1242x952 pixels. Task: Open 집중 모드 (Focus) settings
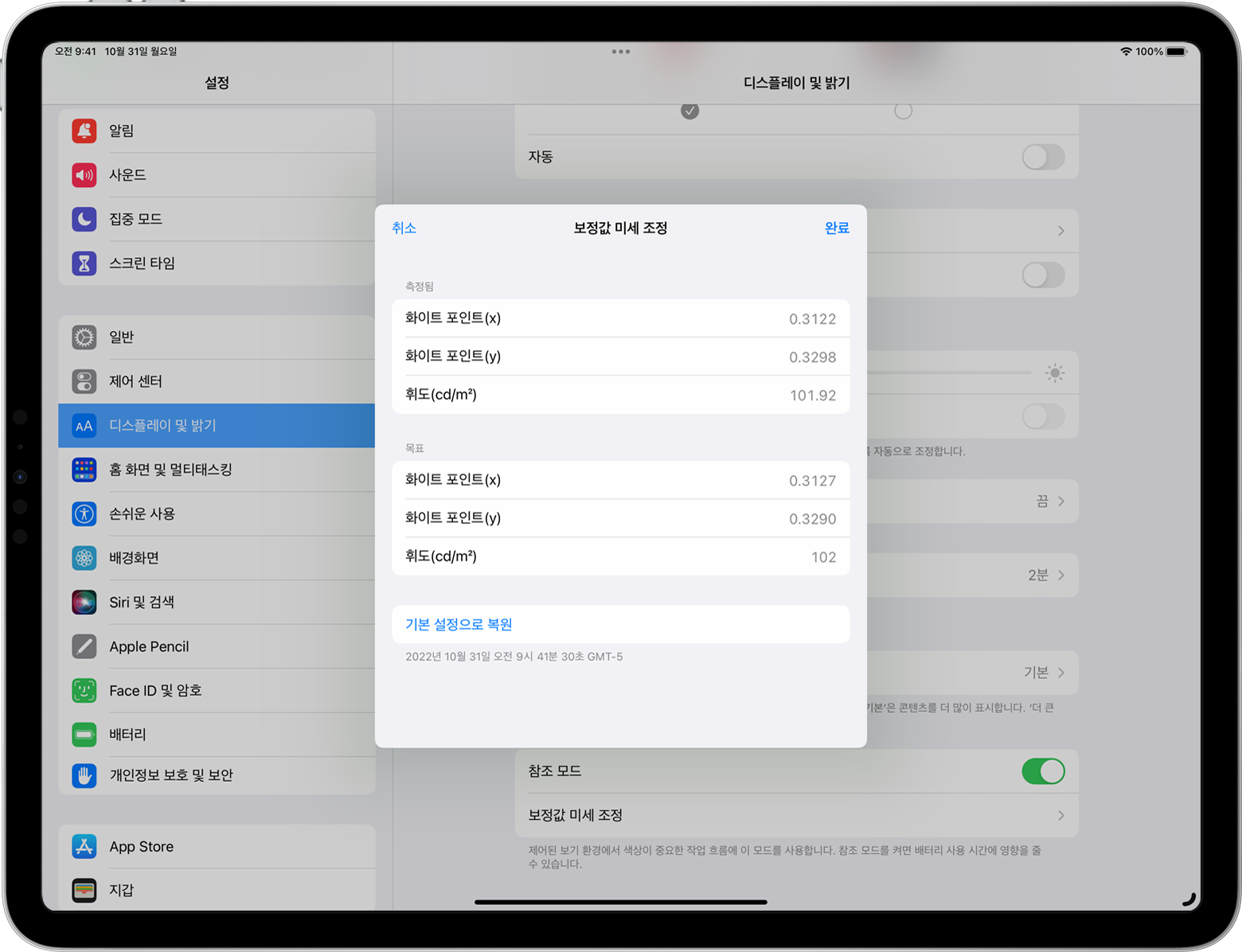[x=135, y=219]
